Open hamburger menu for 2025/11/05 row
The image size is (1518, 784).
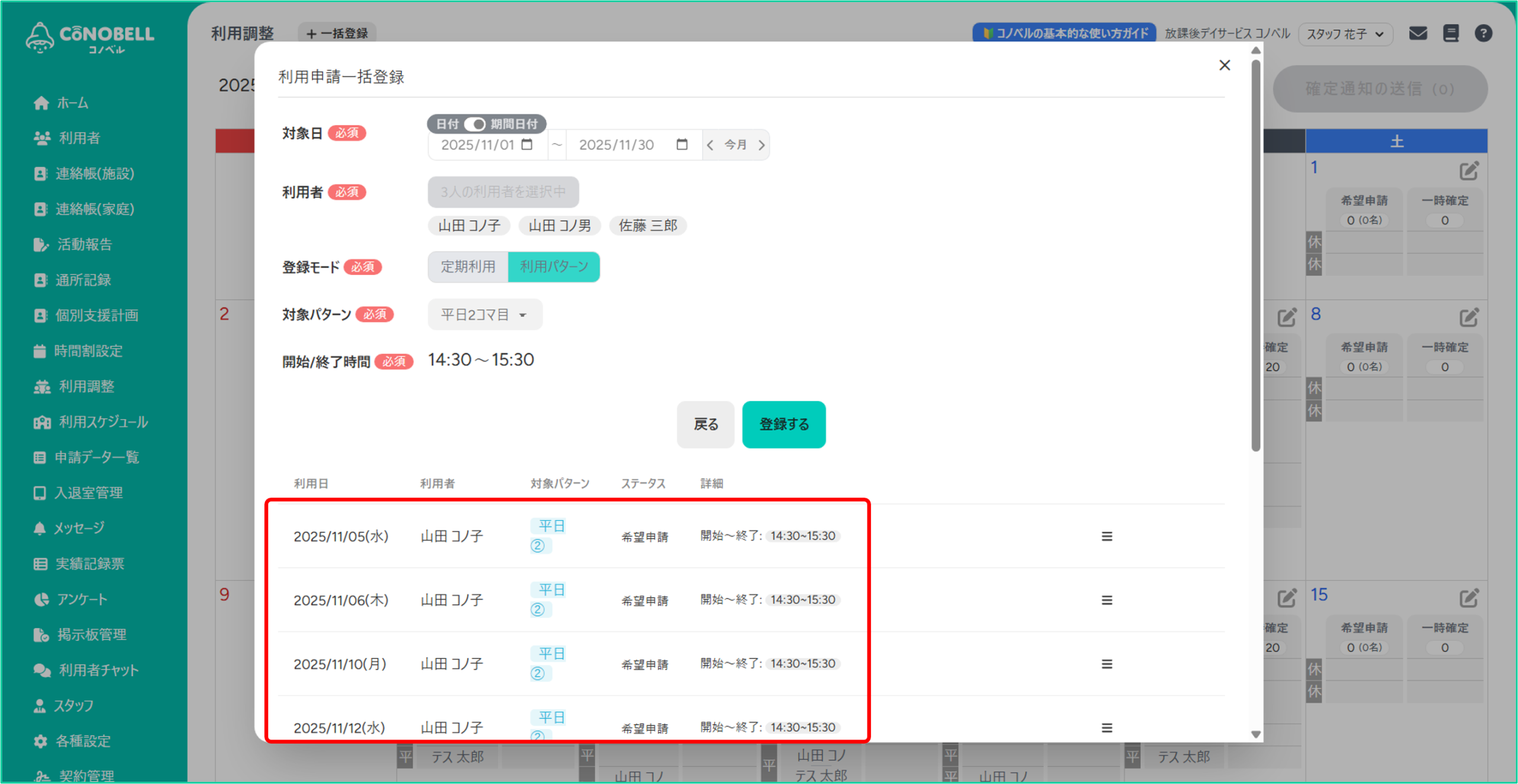(x=1106, y=536)
